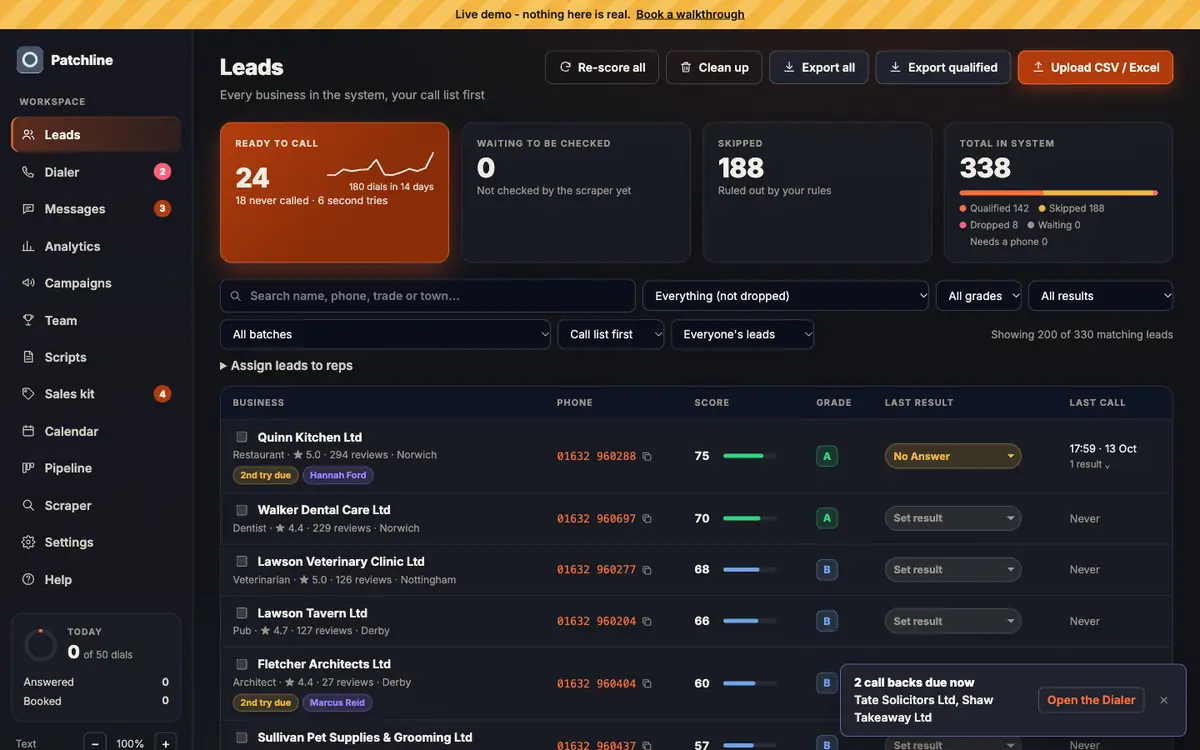Viewport: 1200px width, 750px height.
Task: Click the Scraper magnifier icon
Action: [x=28, y=506]
